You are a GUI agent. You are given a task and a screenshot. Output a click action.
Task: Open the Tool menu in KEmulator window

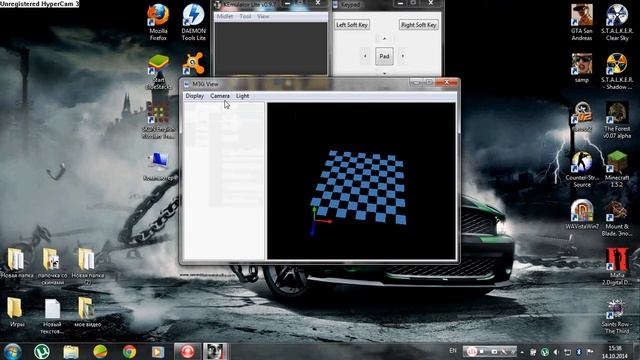(245, 16)
